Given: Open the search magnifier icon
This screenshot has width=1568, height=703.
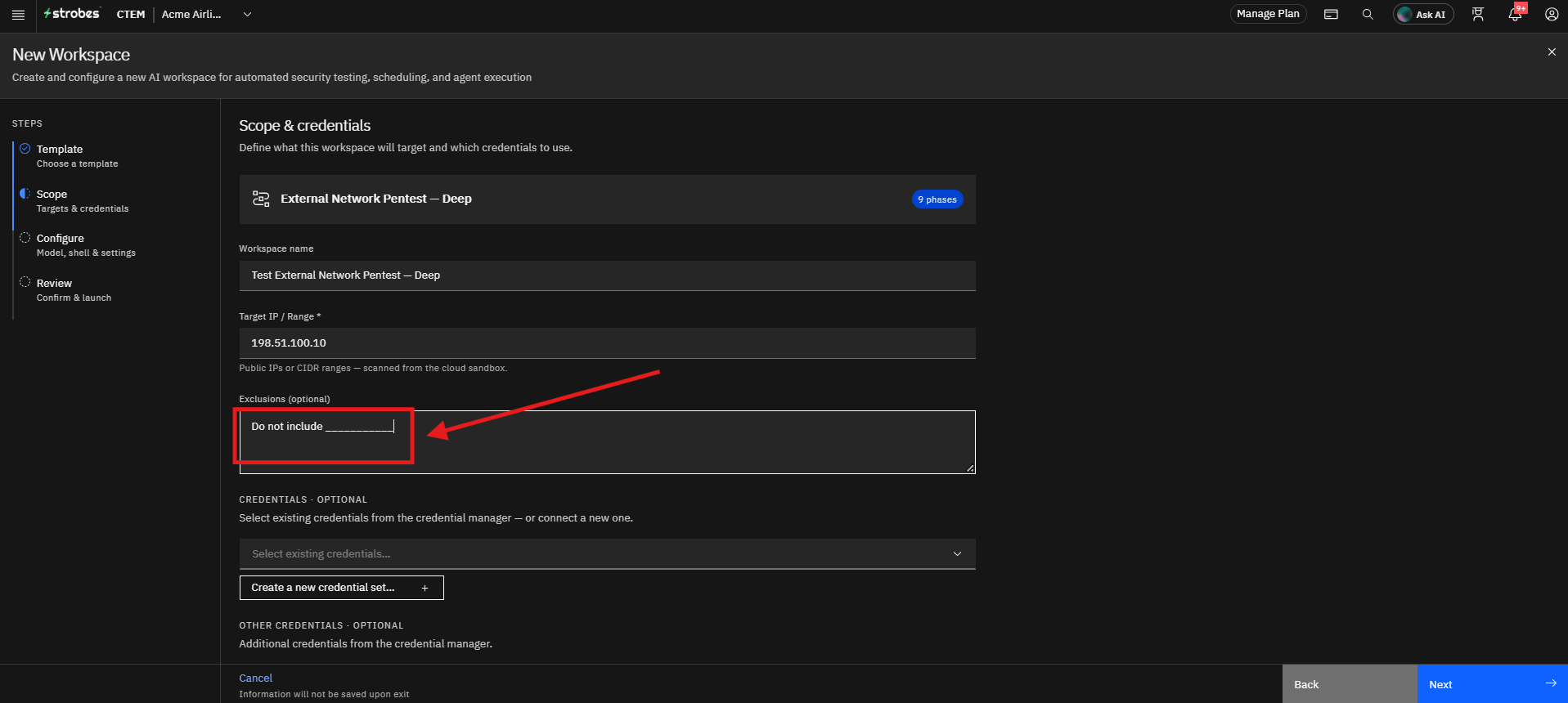Looking at the screenshot, I should [x=1368, y=15].
